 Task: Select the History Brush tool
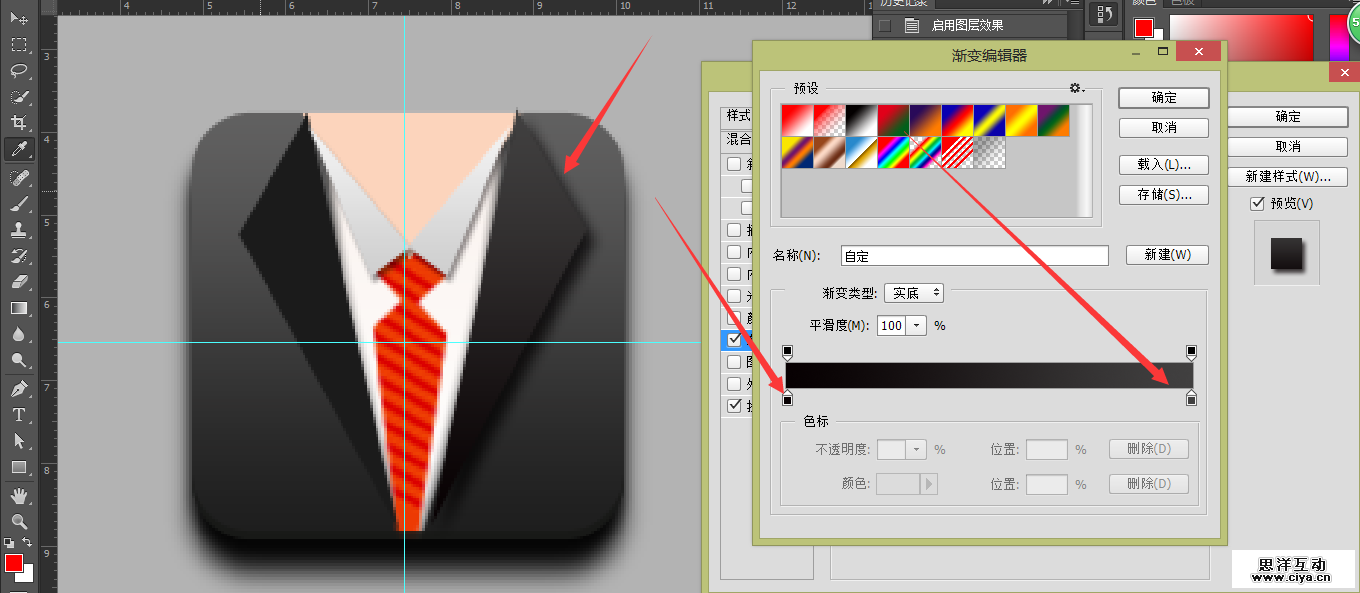click(x=19, y=255)
